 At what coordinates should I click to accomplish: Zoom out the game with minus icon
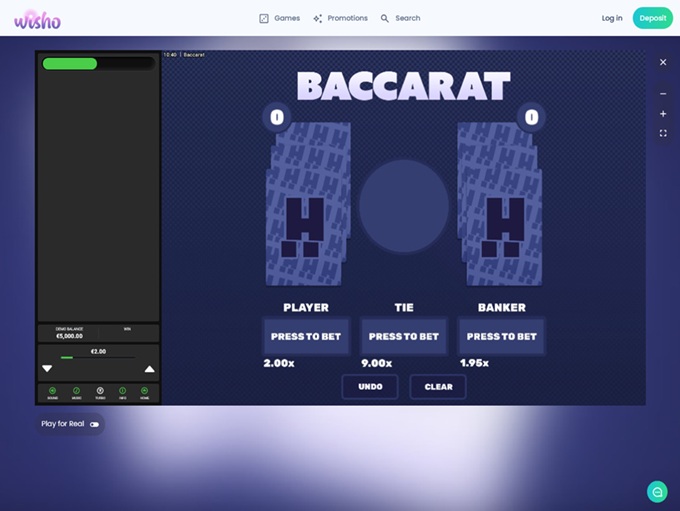pyautogui.click(x=663, y=94)
